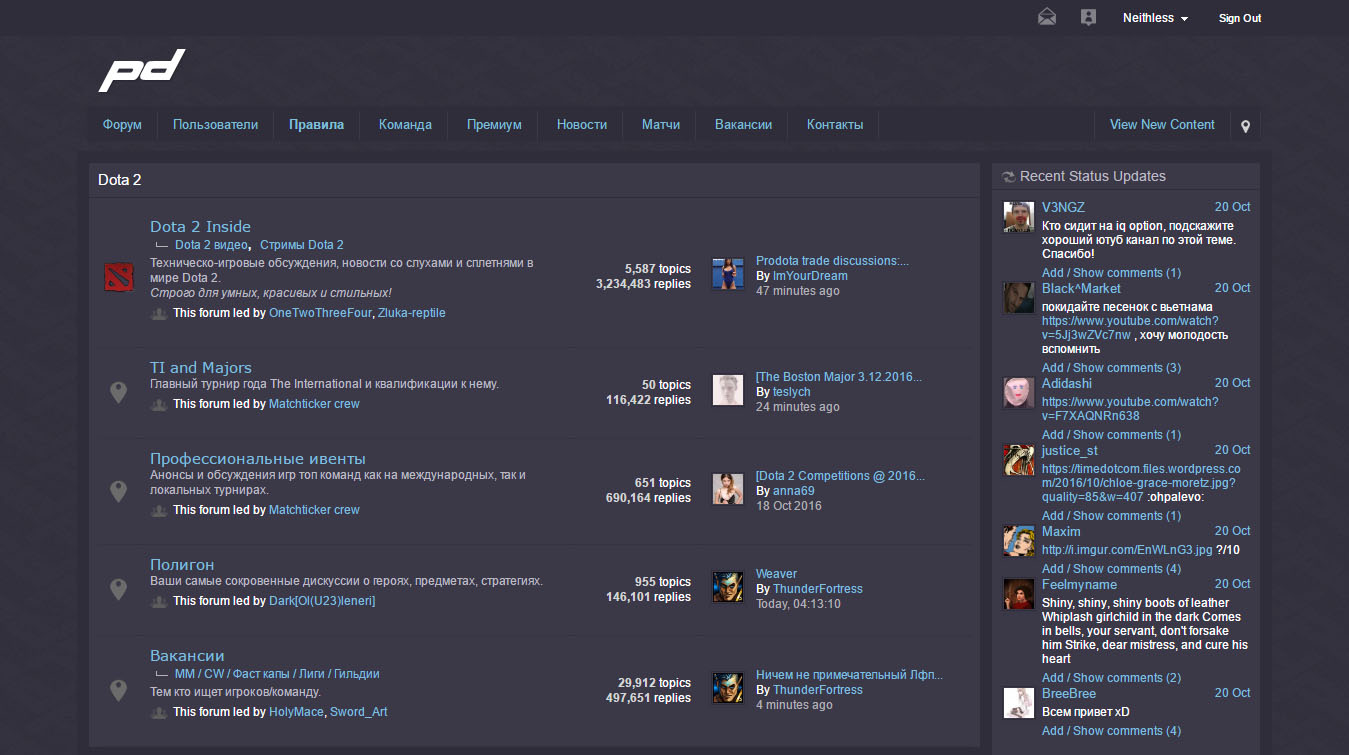
Task: Open the notifications icon beside Neithless
Action: pyautogui.click(x=1088, y=17)
